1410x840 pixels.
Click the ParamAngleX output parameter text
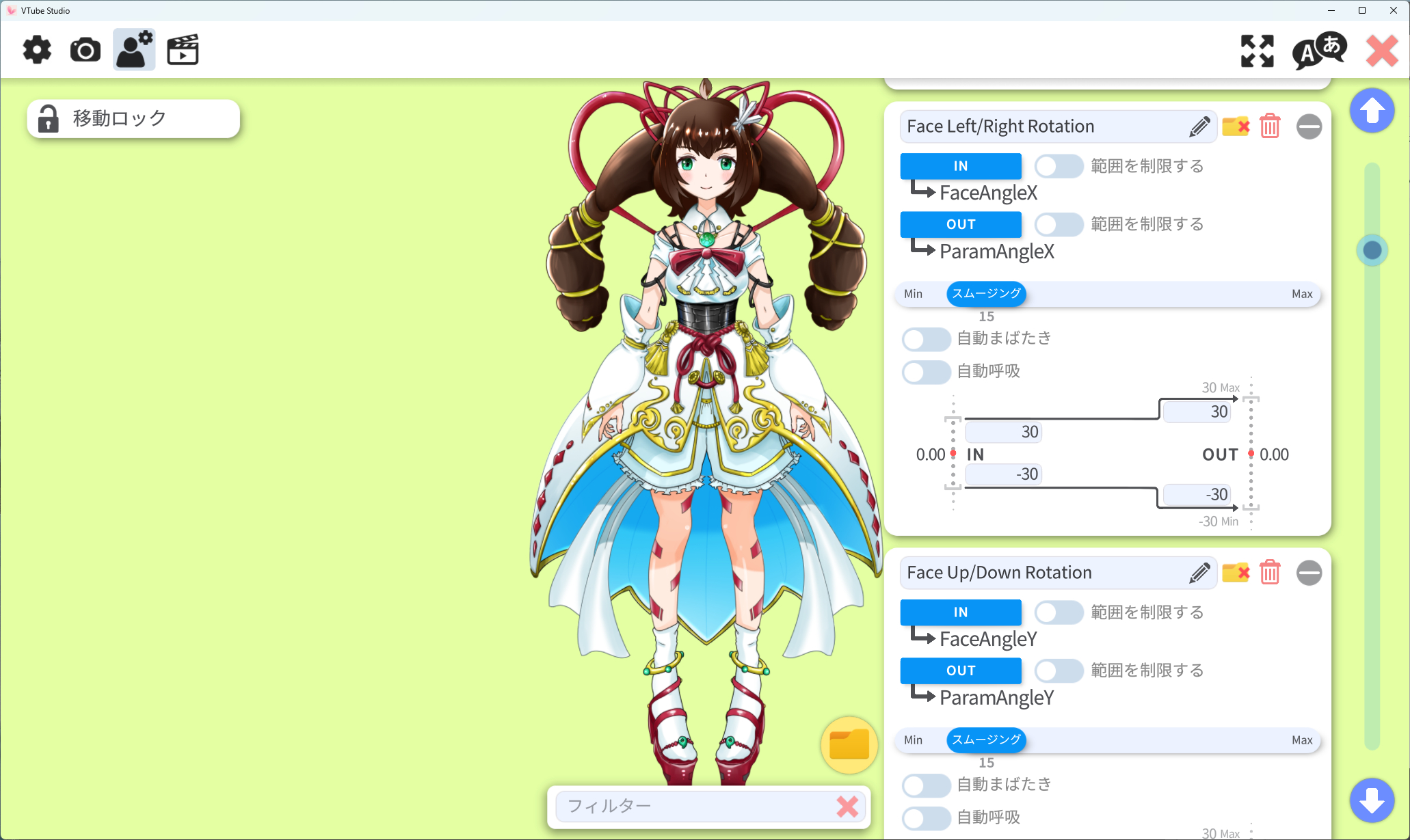point(996,252)
